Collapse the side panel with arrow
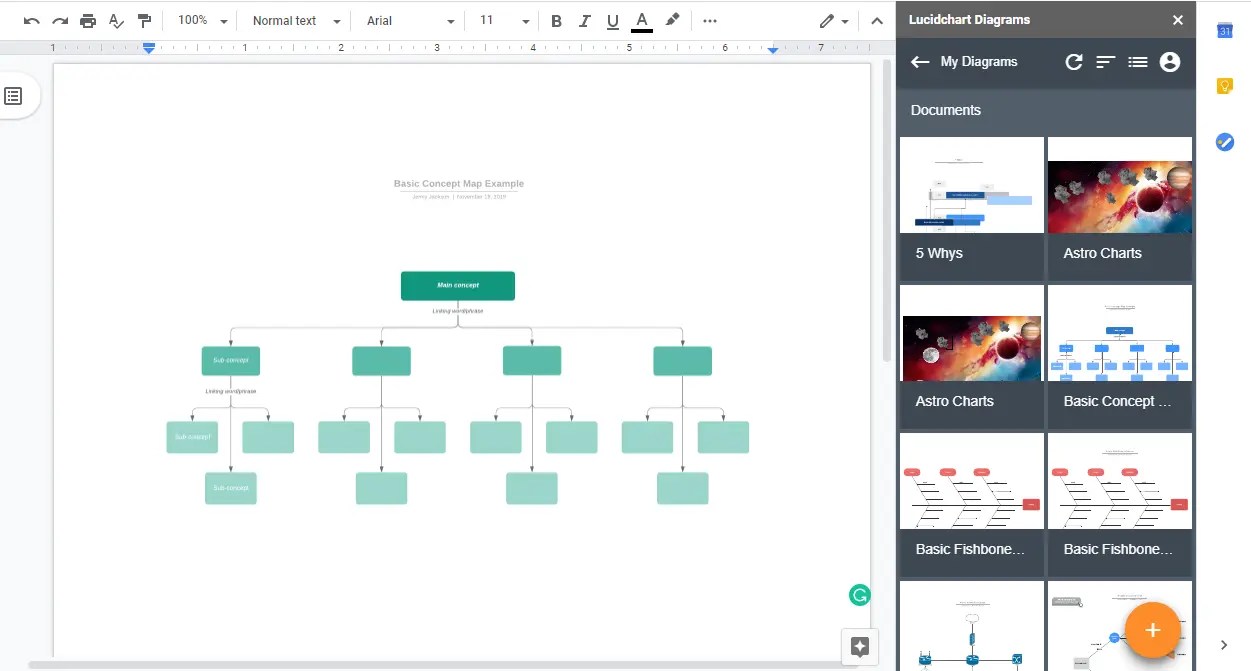 tap(1224, 645)
